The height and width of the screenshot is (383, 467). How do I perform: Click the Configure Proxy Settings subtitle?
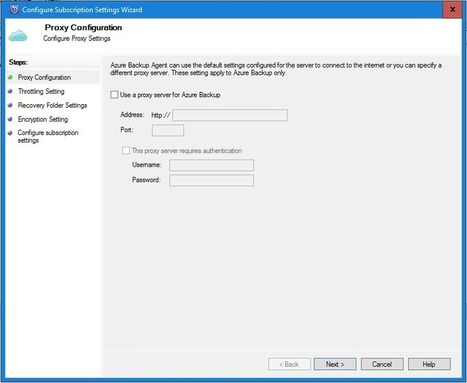coord(77,39)
